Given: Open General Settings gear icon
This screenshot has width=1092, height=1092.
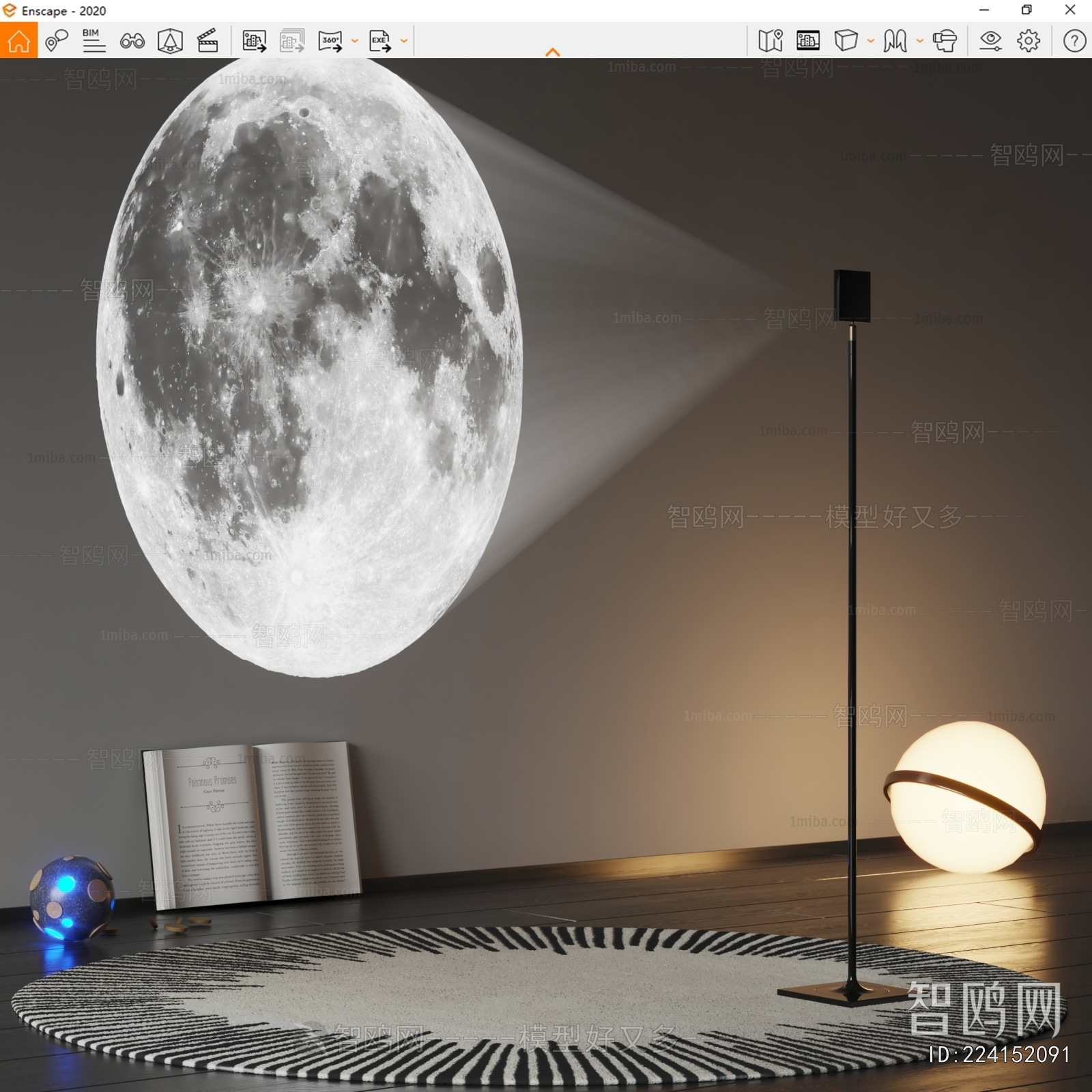Looking at the screenshot, I should pyautogui.click(x=1029, y=41).
